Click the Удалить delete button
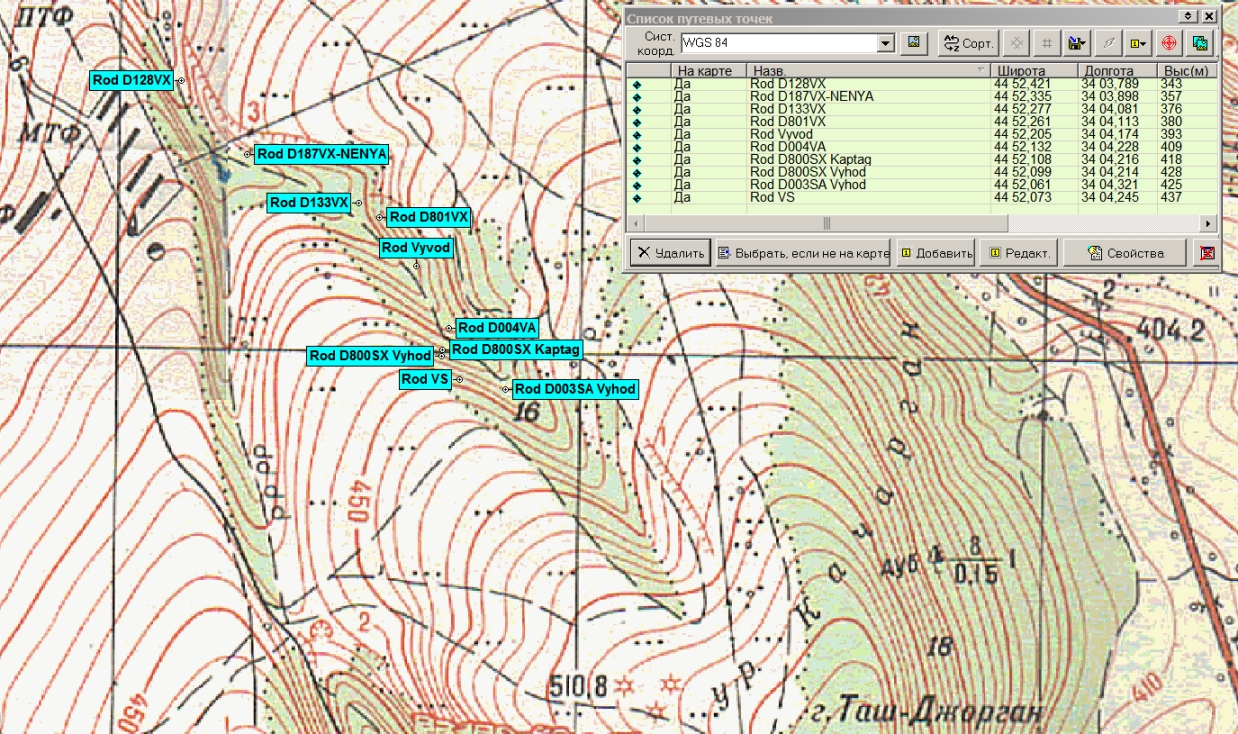This screenshot has width=1238, height=734. pyautogui.click(x=670, y=253)
